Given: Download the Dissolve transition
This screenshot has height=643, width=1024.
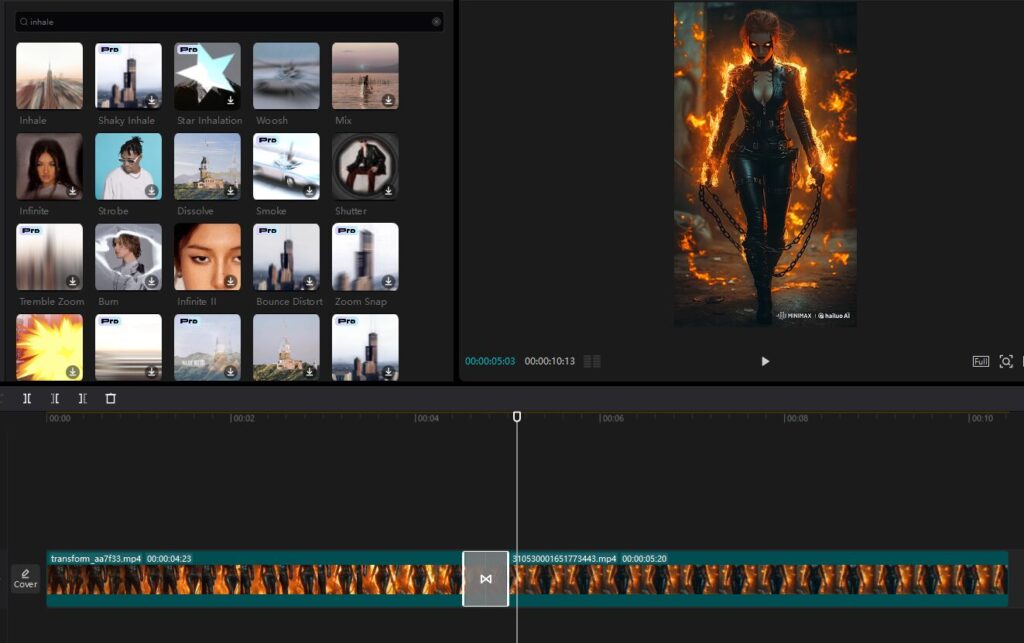Looking at the screenshot, I should point(231,191).
